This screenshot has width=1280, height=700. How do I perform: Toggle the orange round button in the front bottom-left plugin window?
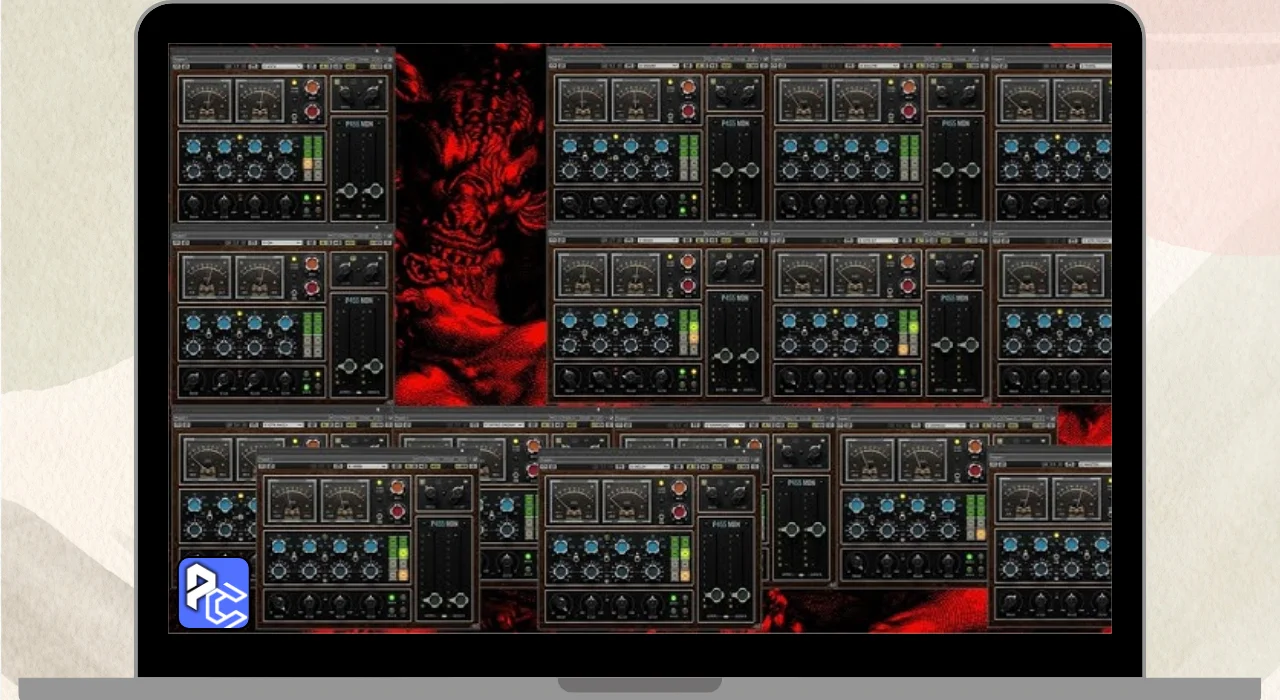(397, 487)
